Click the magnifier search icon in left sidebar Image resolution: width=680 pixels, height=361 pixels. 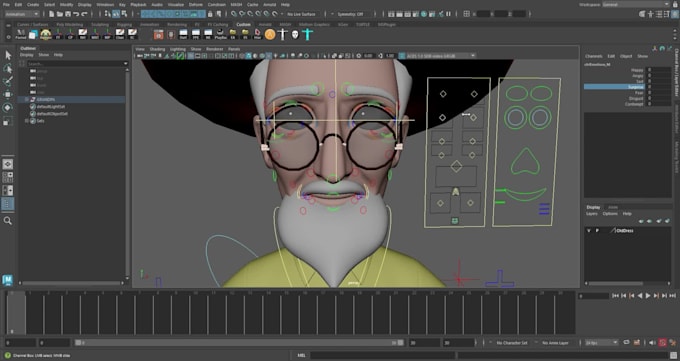[x=8, y=221]
